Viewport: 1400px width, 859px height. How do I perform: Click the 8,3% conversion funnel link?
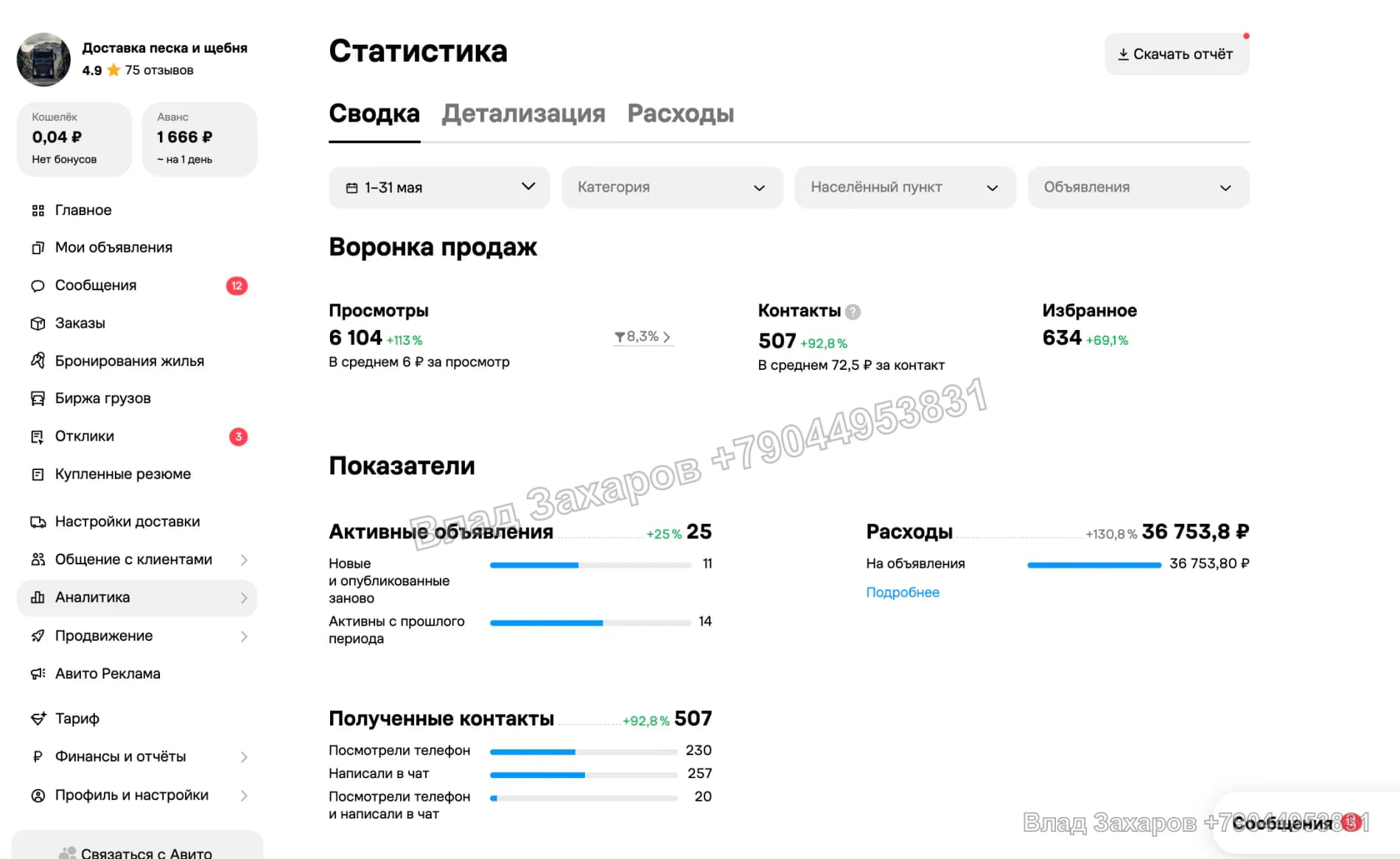643,337
